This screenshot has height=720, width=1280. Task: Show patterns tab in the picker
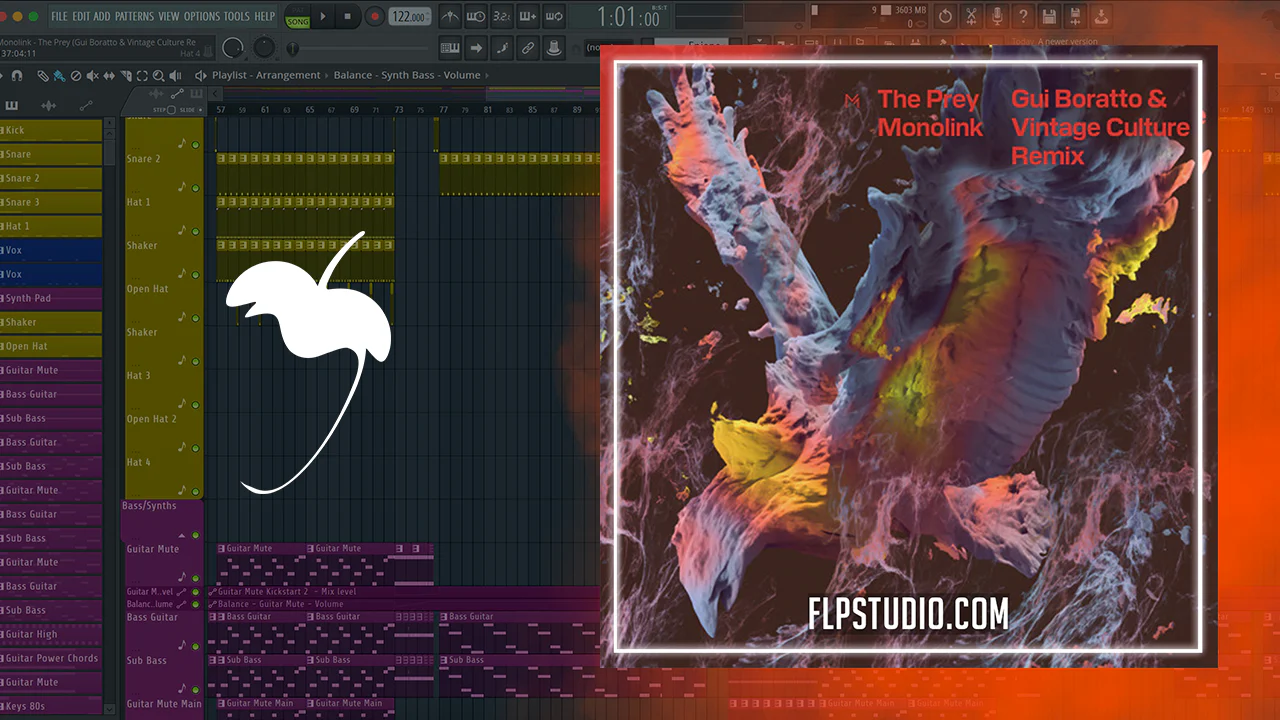(13, 105)
